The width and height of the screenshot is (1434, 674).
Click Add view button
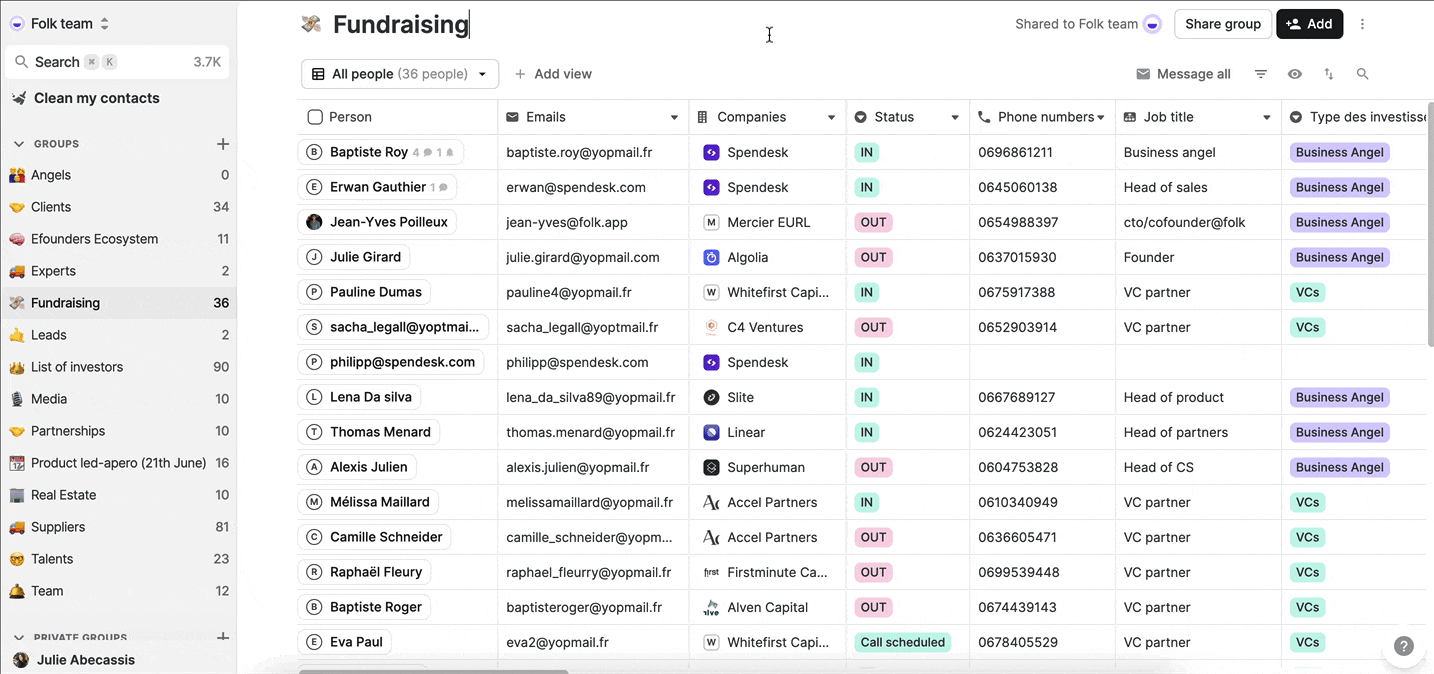pos(553,74)
